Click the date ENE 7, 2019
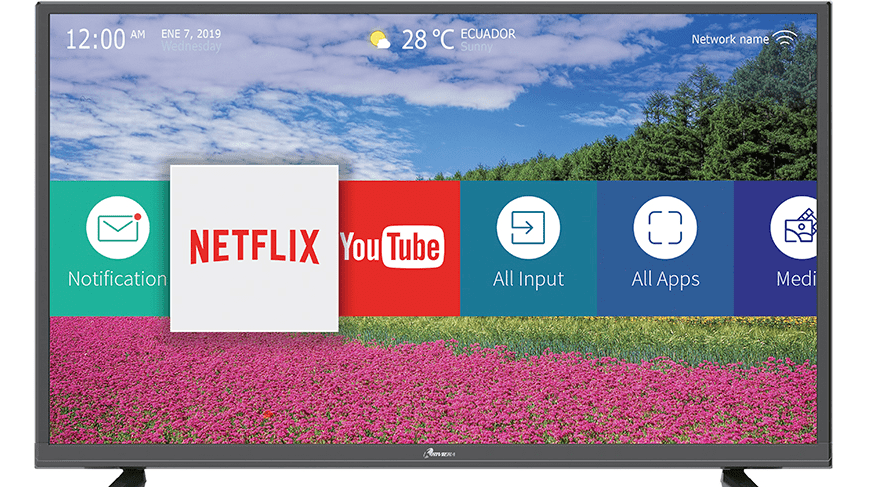 pos(191,34)
